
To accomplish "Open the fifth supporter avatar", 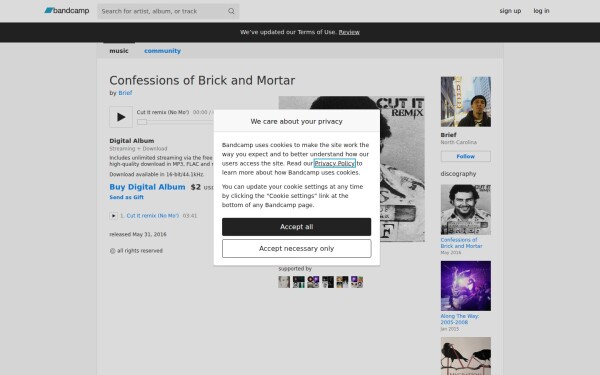I will (x=342, y=282).
